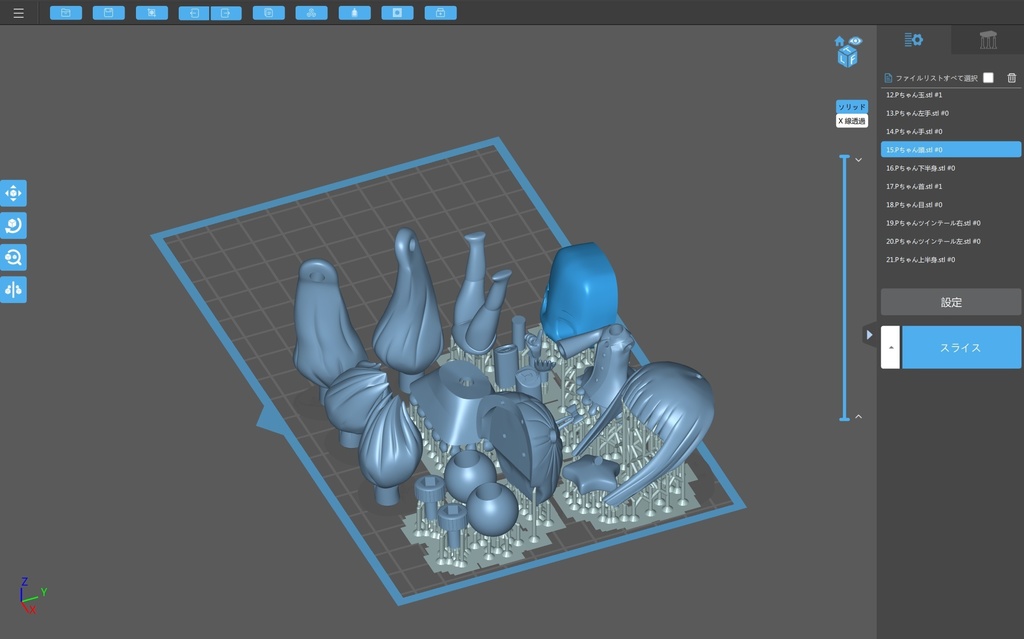Enable ソリッド solid view mode

tap(852, 106)
